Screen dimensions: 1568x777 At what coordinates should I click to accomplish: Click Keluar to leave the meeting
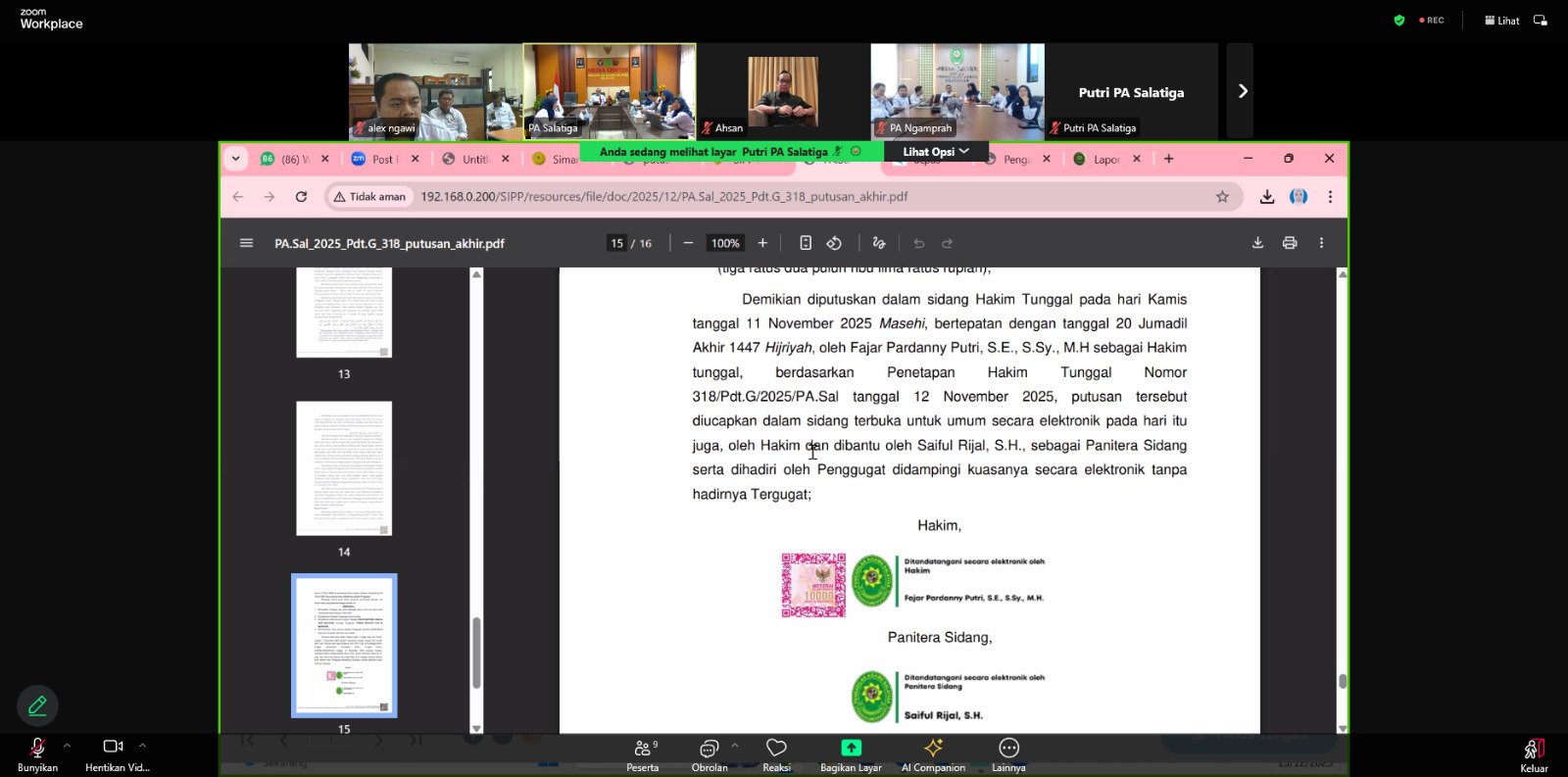click(x=1534, y=752)
